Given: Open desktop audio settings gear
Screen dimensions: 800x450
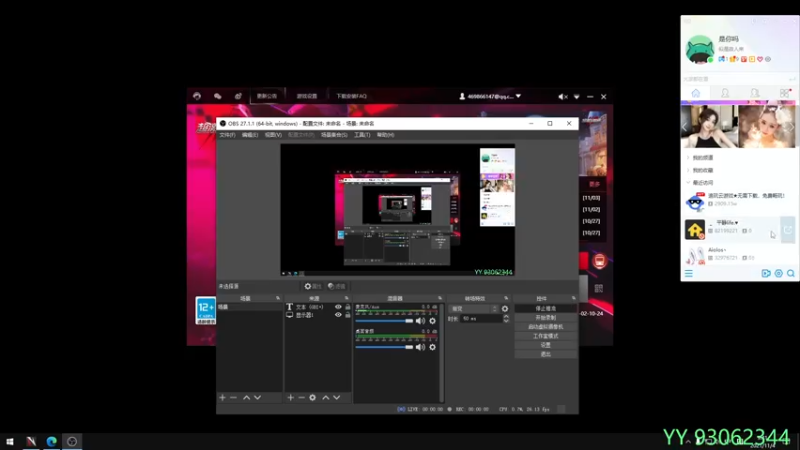Looking at the screenshot, I should [x=433, y=347].
